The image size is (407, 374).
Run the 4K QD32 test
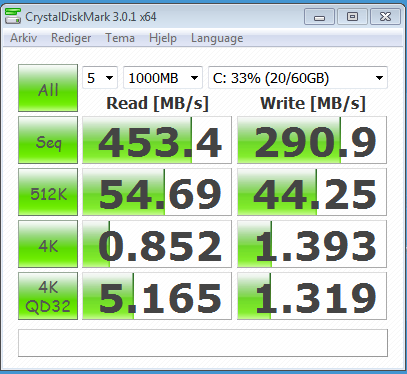pos(48,296)
